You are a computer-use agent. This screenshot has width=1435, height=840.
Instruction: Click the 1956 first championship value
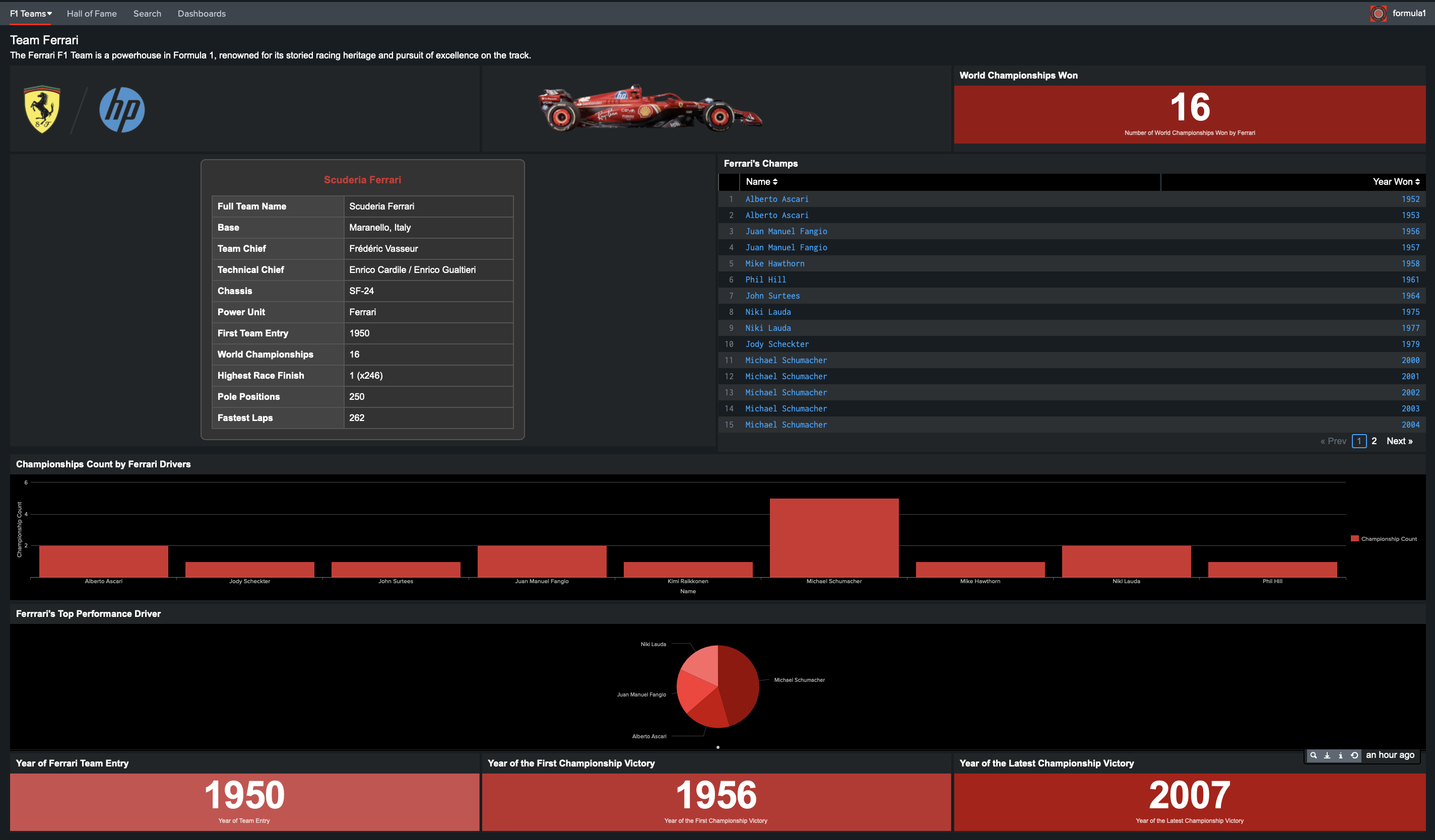point(716,795)
